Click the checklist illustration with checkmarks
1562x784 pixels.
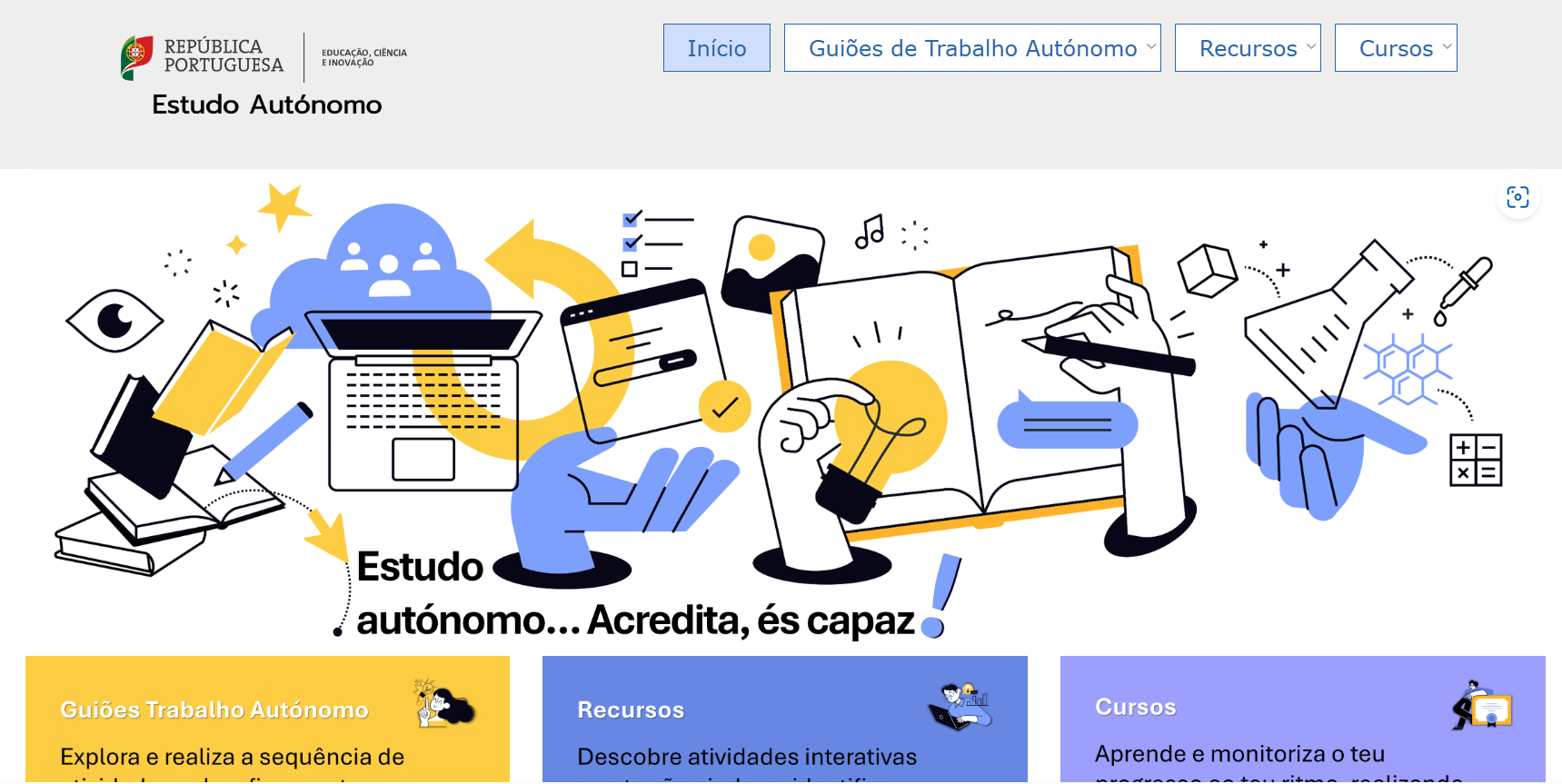pos(656,243)
